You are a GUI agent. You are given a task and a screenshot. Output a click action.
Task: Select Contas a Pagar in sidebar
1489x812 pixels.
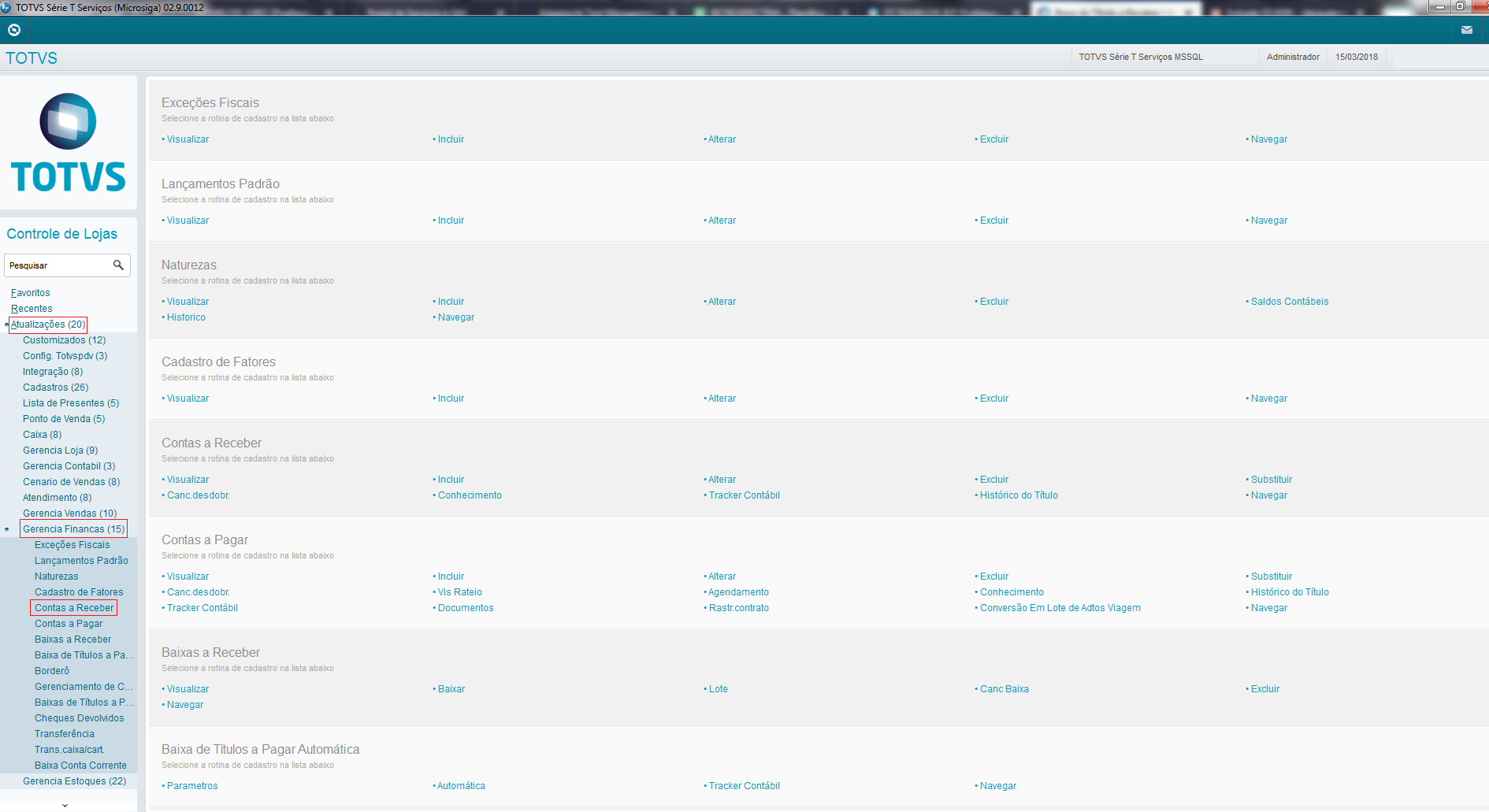(x=69, y=624)
